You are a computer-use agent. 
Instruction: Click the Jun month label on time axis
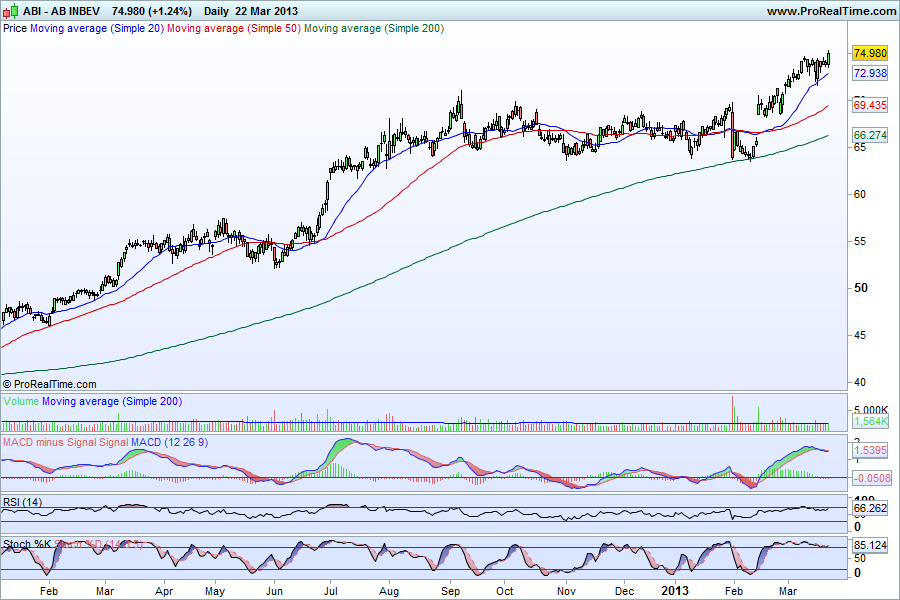coord(274,591)
